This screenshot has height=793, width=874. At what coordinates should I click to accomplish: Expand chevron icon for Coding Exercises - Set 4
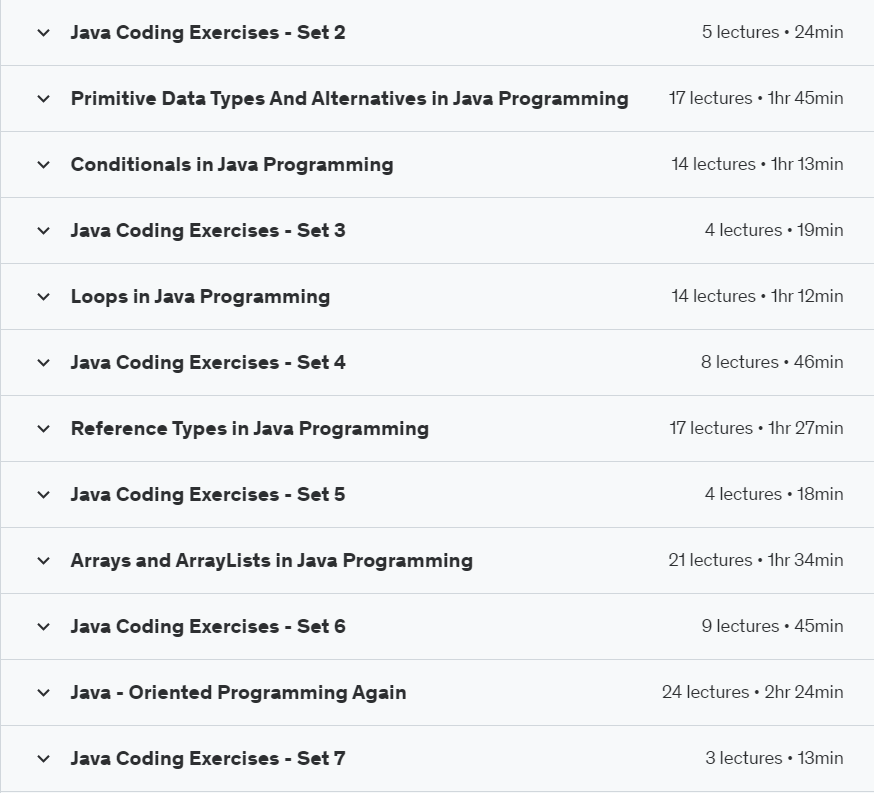tap(43, 363)
